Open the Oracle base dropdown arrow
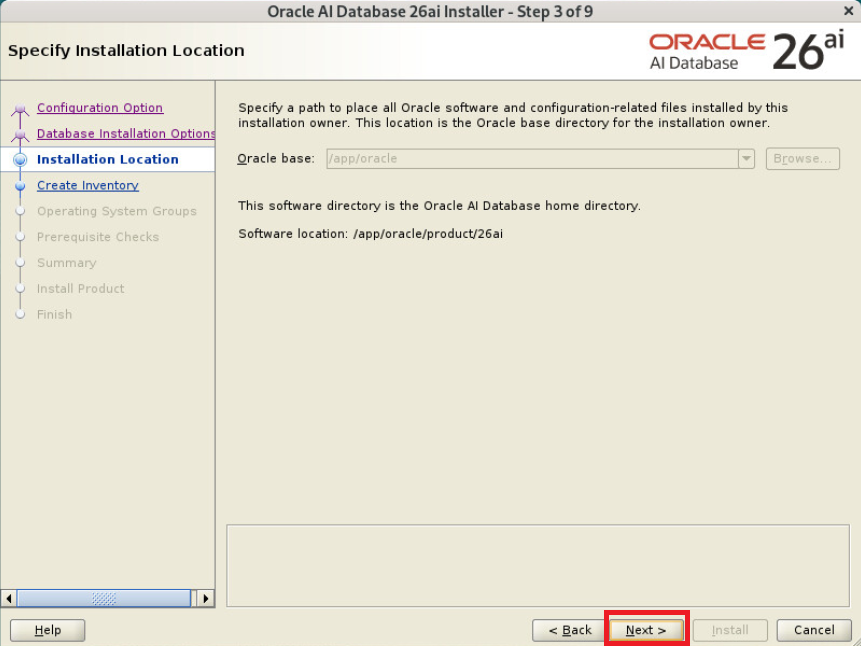The image size is (861, 646). (746, 159)
